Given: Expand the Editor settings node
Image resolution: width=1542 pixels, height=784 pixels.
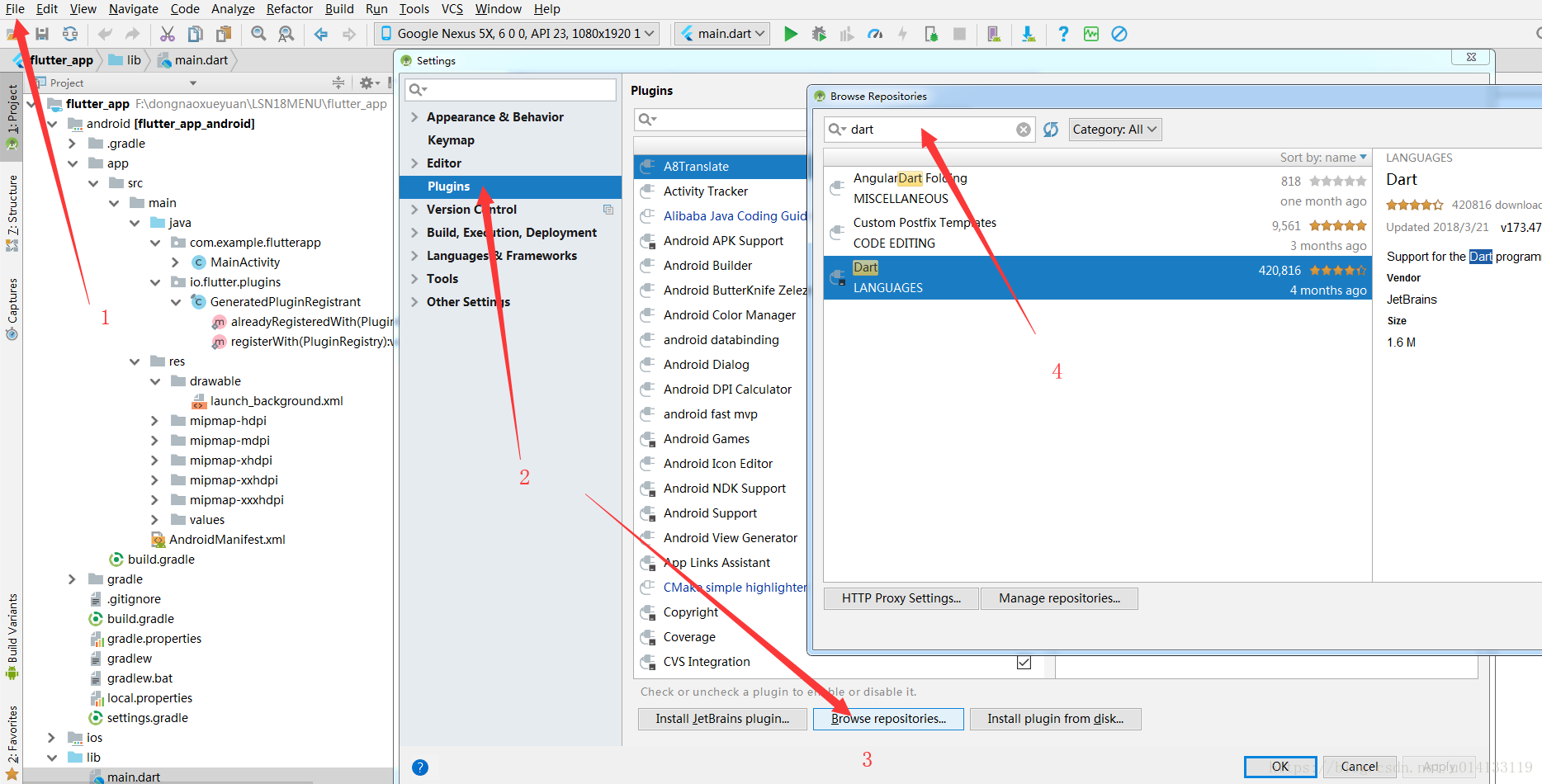Looking at the screenshot, I should pos(414,163).
